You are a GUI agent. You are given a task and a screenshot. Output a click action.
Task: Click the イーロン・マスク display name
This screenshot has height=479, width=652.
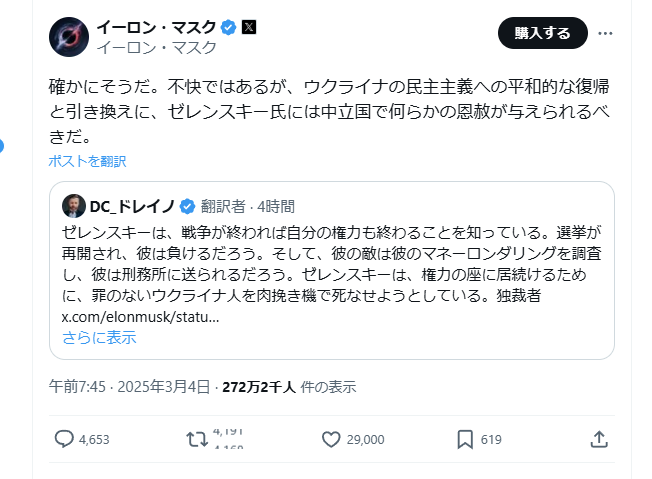point(157,27)
